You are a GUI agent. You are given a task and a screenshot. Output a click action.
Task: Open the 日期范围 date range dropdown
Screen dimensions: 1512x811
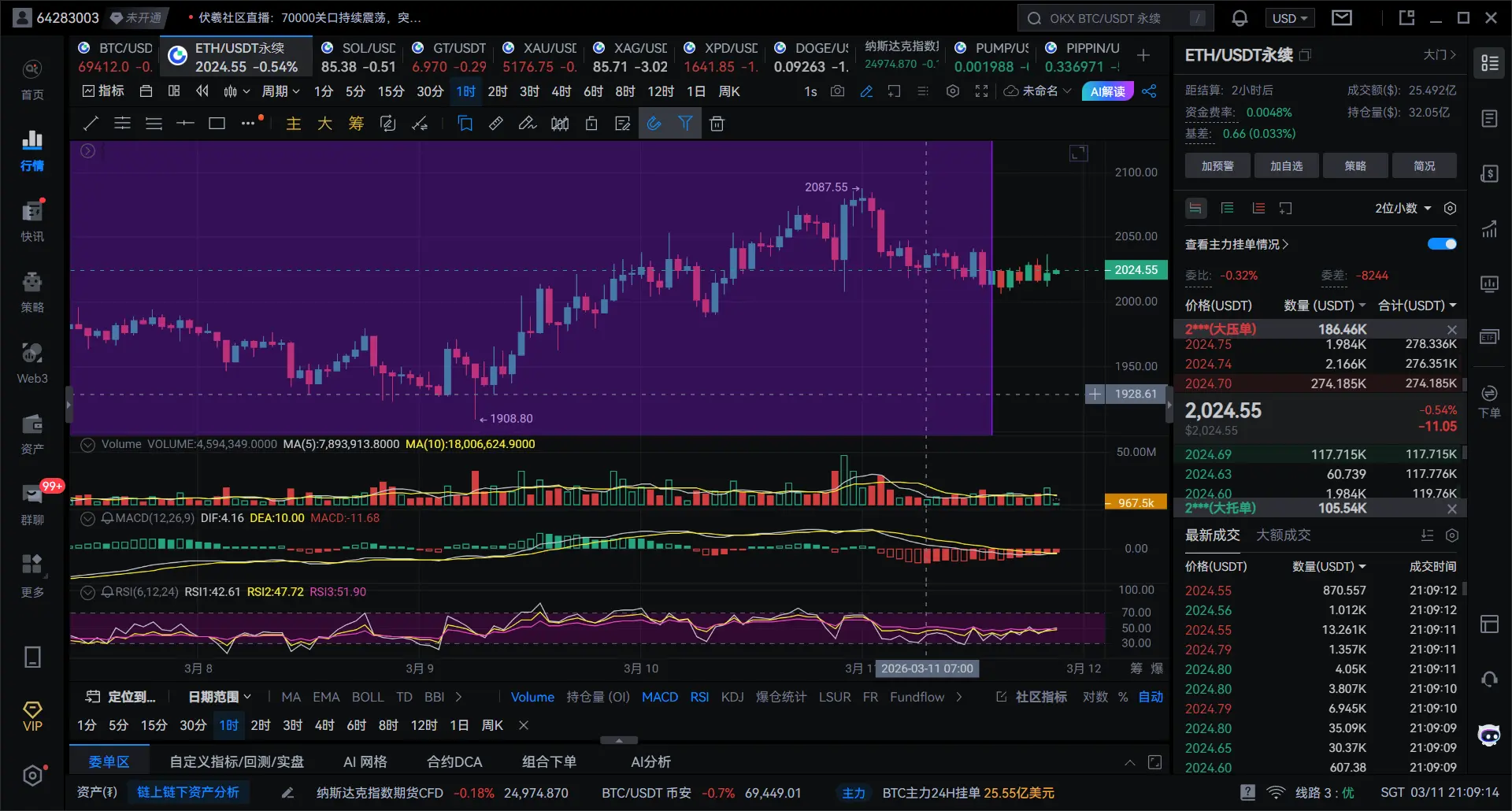pos(220,697)
